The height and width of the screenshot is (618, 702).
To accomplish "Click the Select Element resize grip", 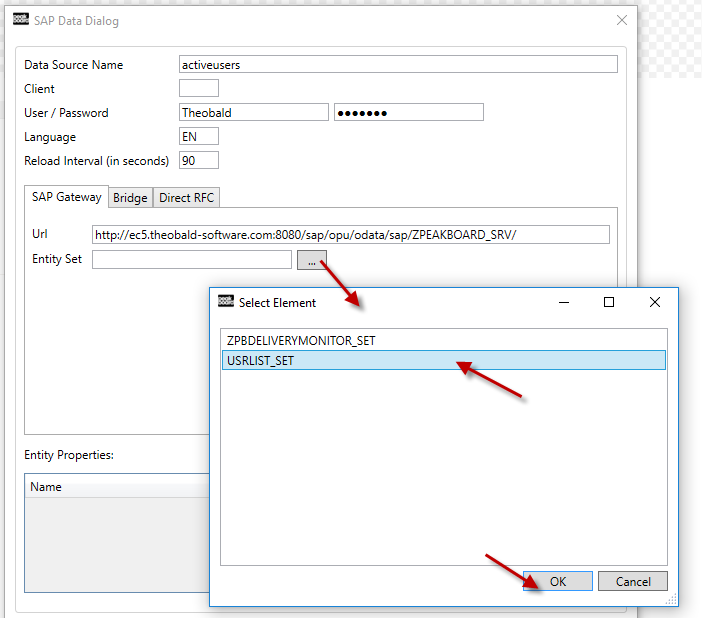I will (672, 600).
